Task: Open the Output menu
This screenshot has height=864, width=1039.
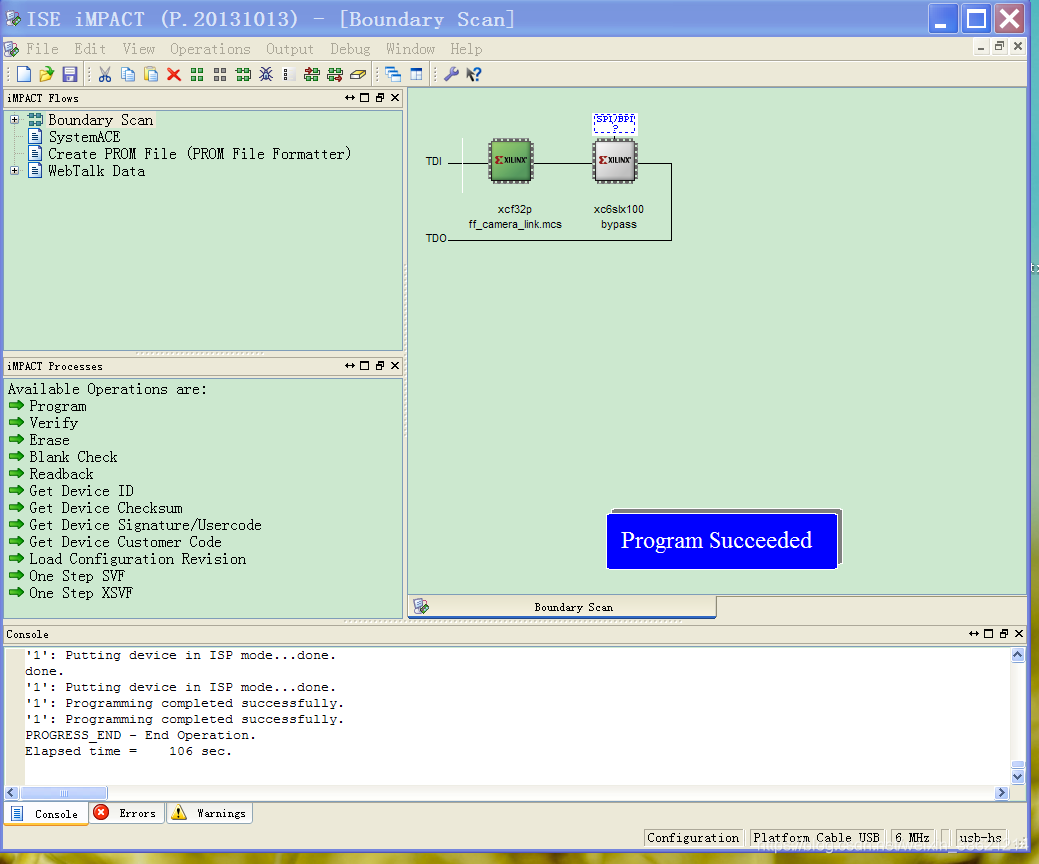Action: point(290,49)
